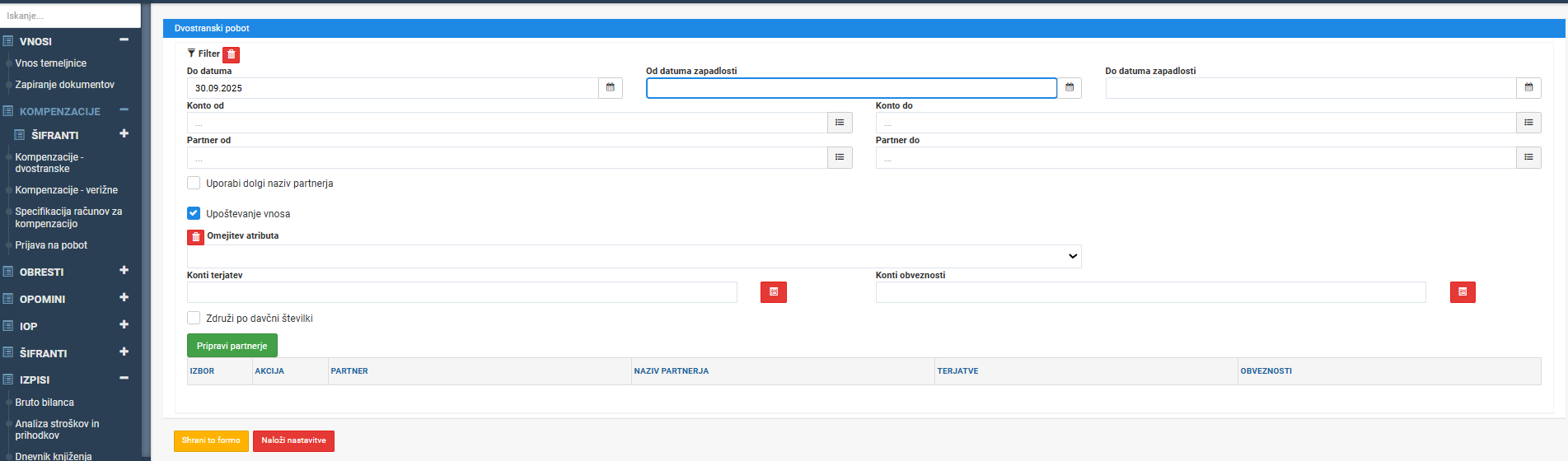This screenshot has height=461, width=1568.
Task: Expand bottom ŠIFRANTI menu section
Action: [x=124, y=352]
